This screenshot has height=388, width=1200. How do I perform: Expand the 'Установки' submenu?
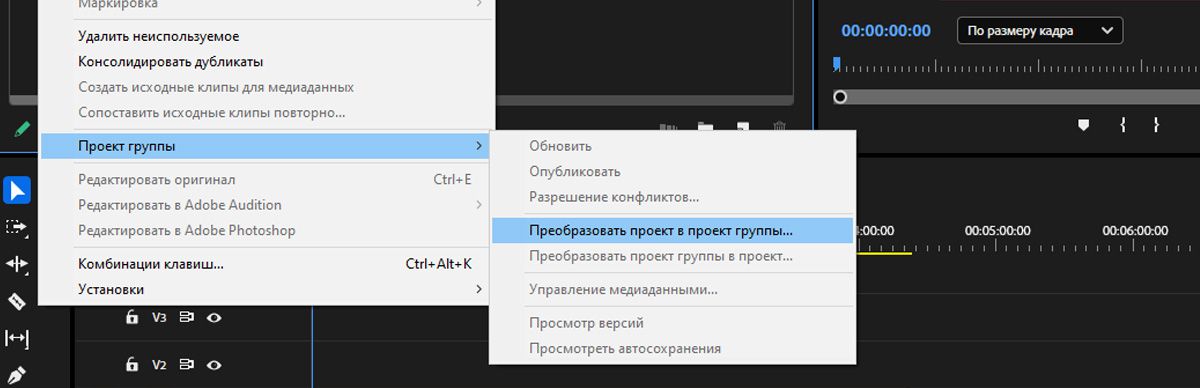pos(264,289)
